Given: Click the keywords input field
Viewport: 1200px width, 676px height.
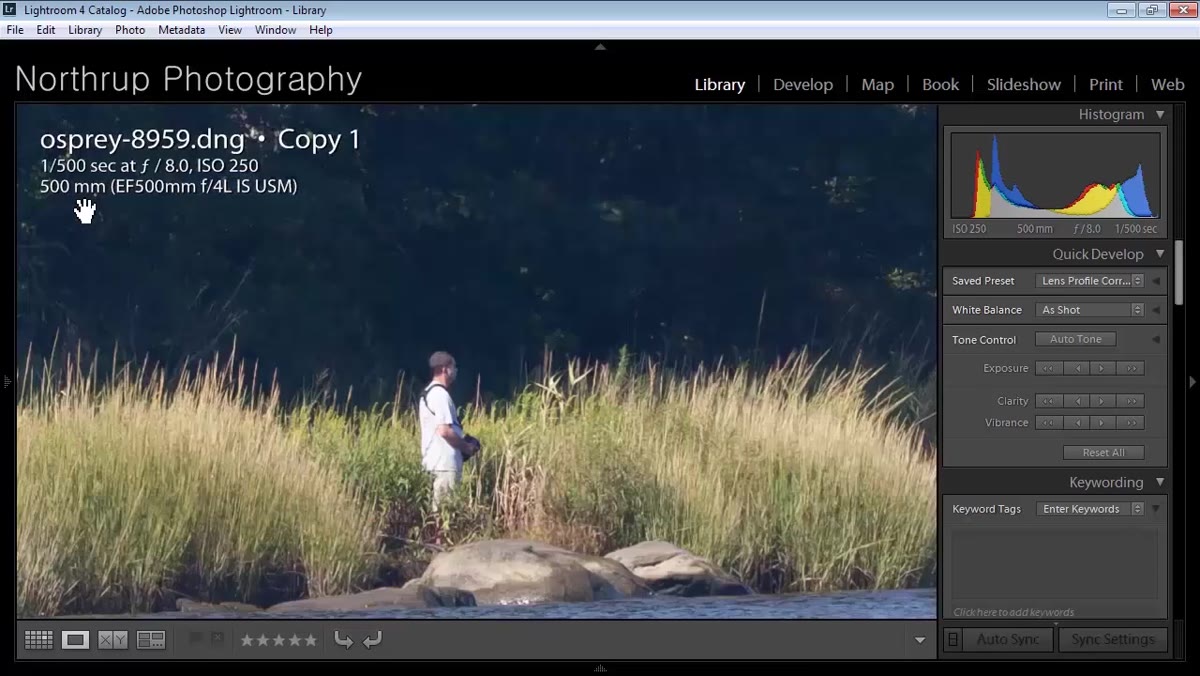Looking at the screenshot, I should click(1054, 564).
